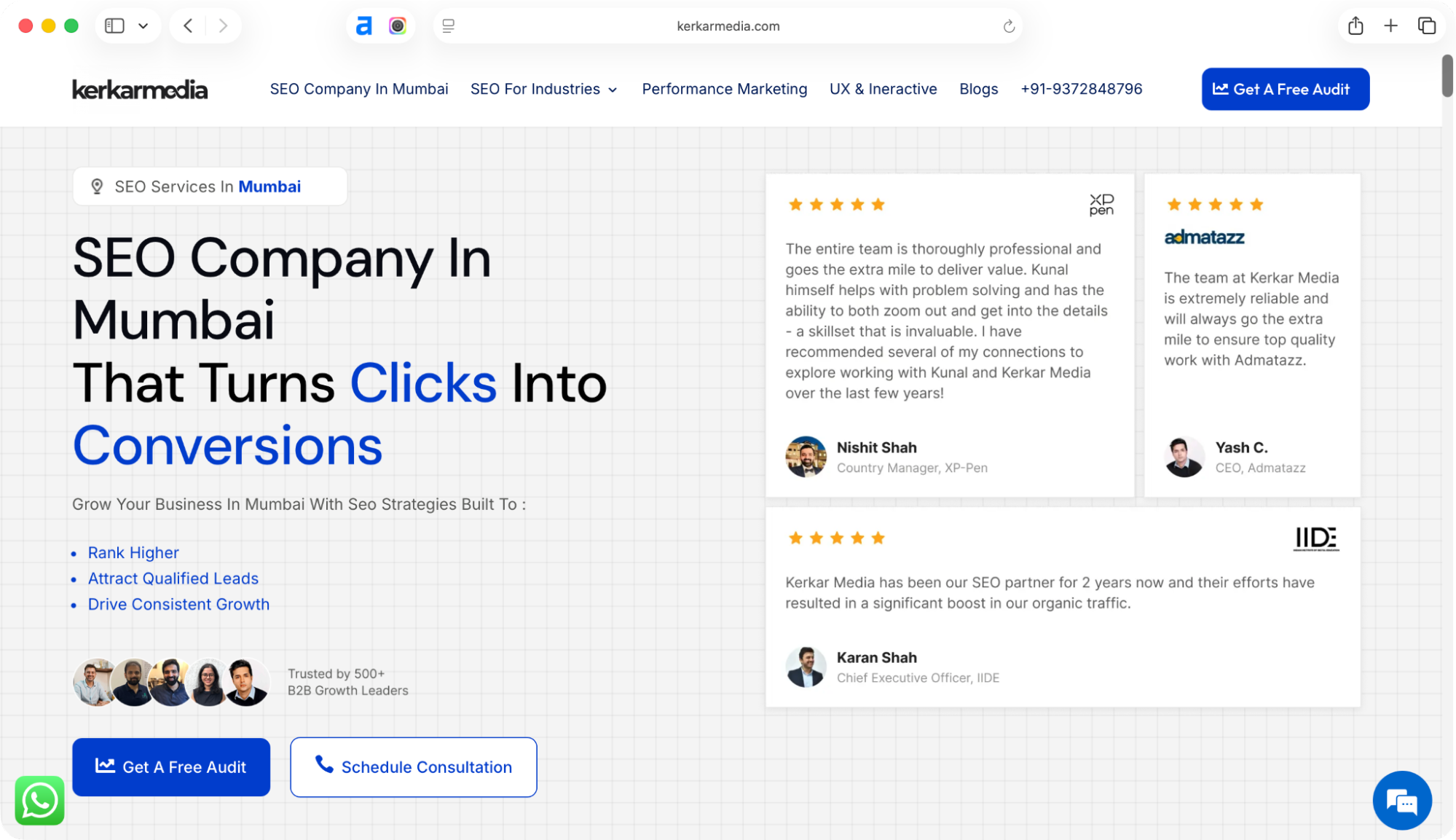
Task: Show the tab overview icon
Action: click(1426, 26)
